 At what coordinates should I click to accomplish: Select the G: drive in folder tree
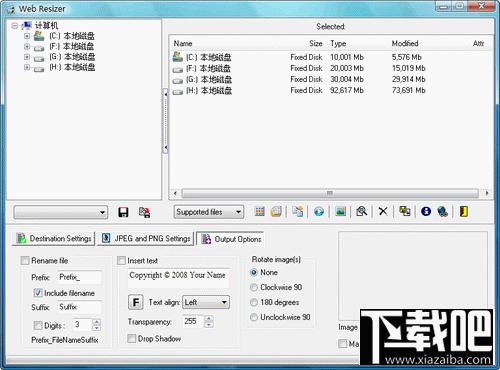(72, 57)
